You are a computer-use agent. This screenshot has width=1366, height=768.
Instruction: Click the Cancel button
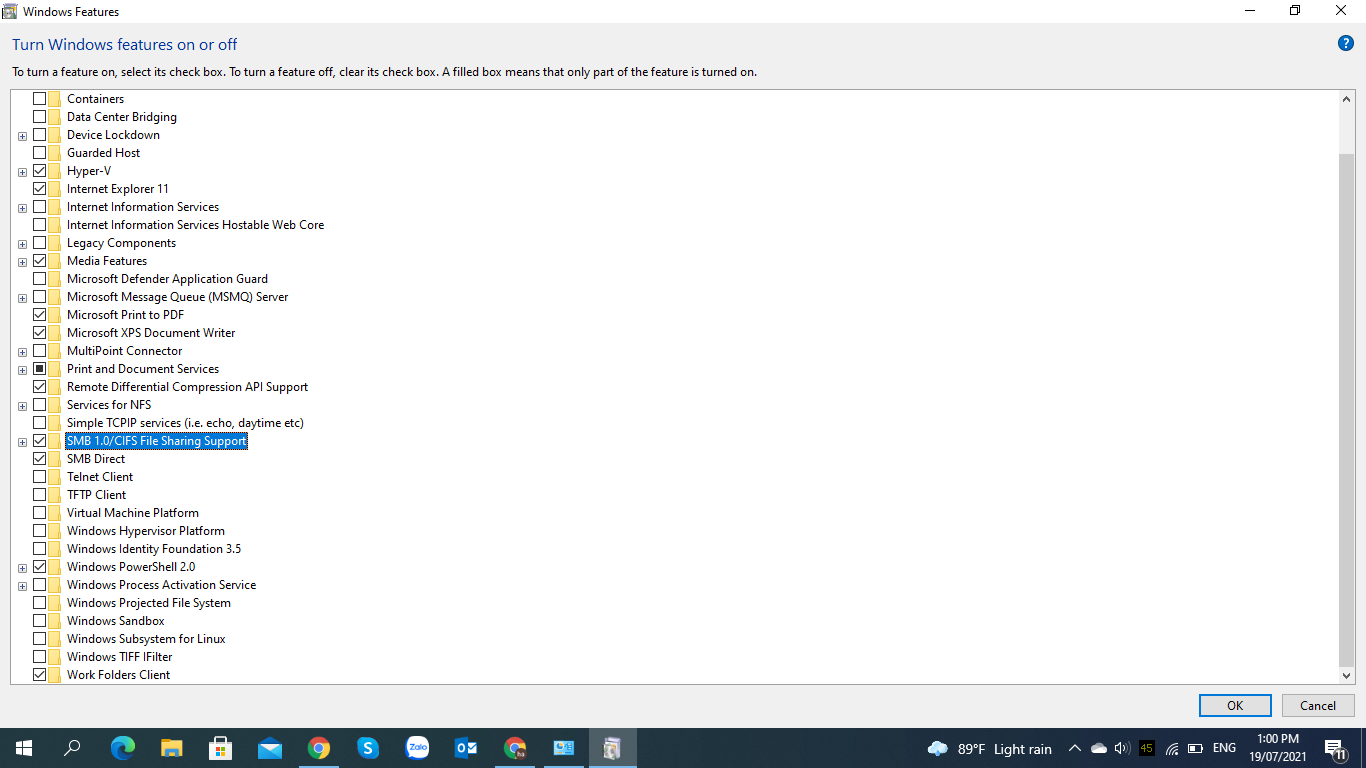pyautogui.click(x=1318, y=705)
